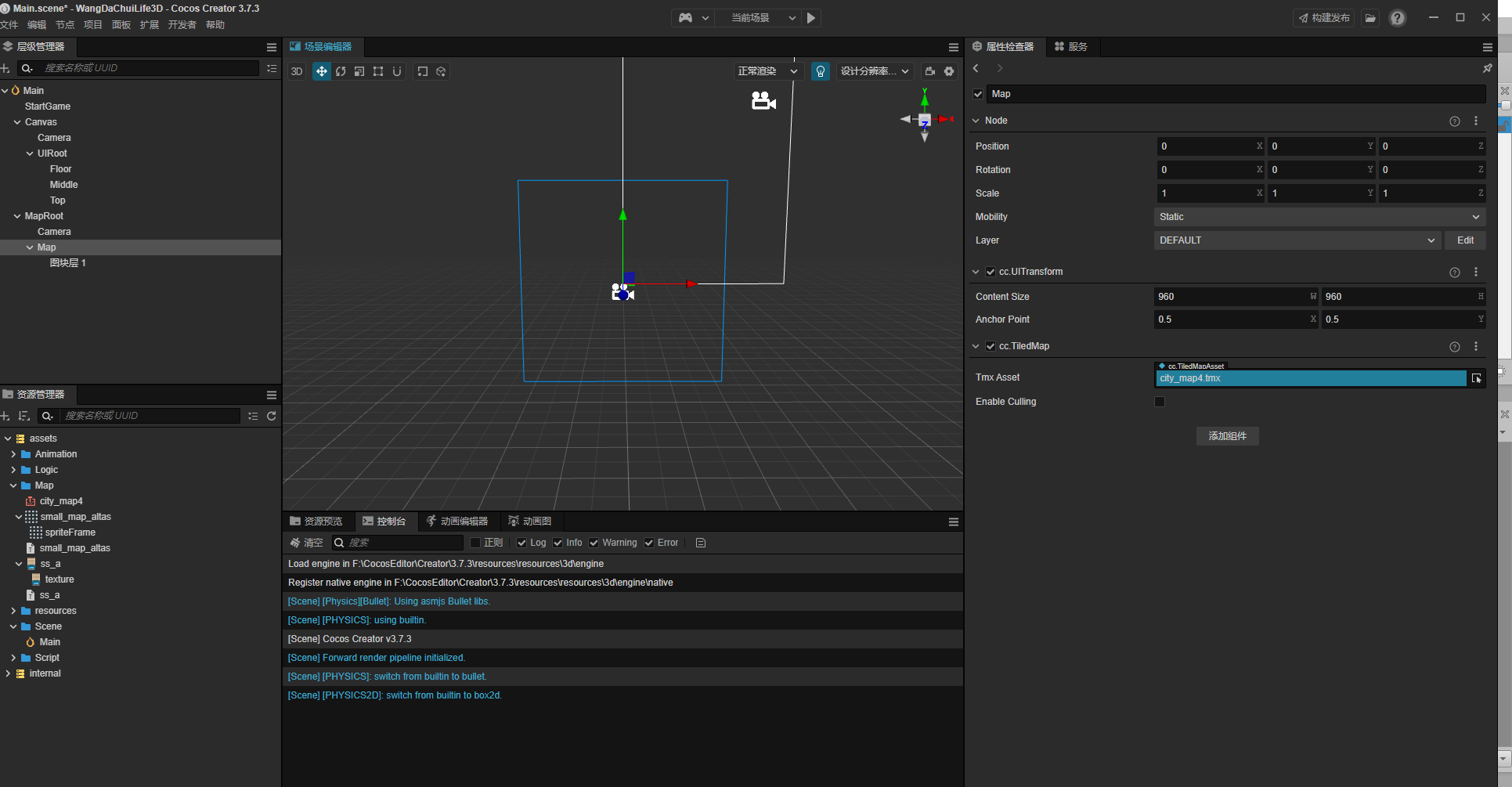The height and width of the screenshot is (787, 1512).
Task: Add a new node in the hierarchy panel
Action: [x=5, y=68]
